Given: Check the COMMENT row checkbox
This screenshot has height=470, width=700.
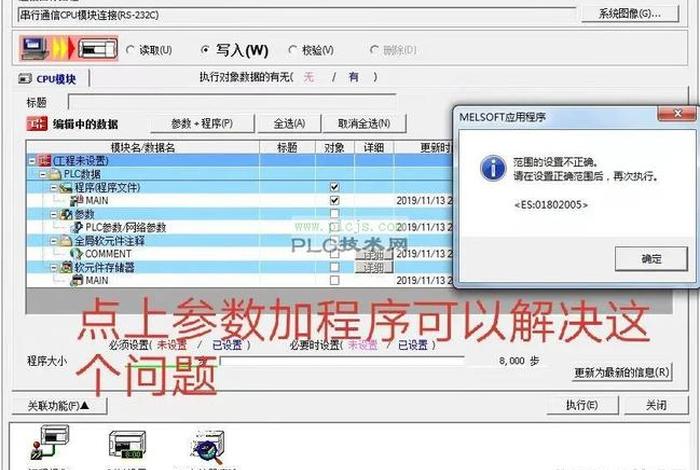Looking at the screenshot, I should click(x=334, y=254).
